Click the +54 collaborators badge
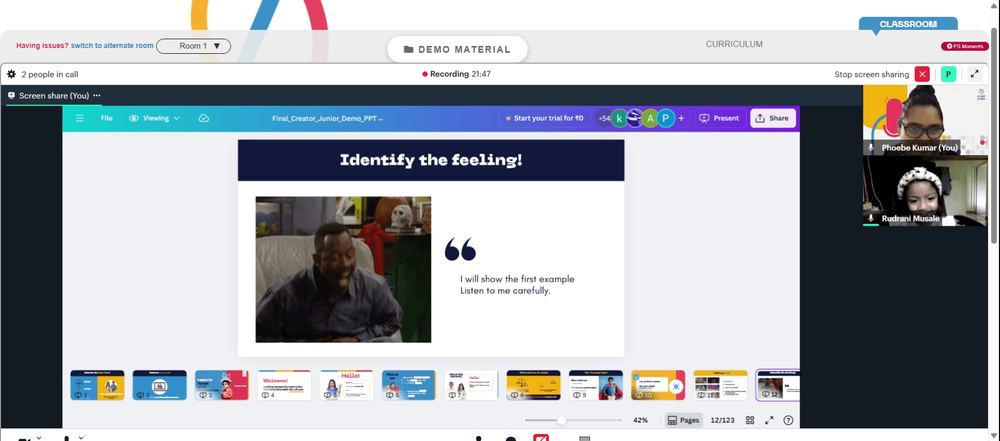Image resolution: width=1000 pixels, height=441 pixels. point(603,118)
